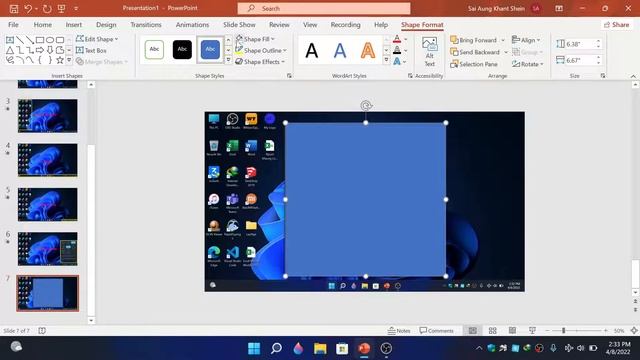Apply white outlined Abc shape style
640x360 pixels.
pos(154,49)
